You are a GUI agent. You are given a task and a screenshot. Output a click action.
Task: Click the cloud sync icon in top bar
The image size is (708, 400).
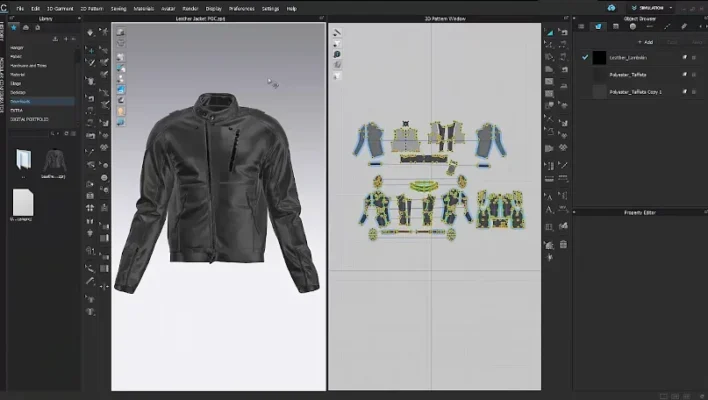tap(610, 7)
